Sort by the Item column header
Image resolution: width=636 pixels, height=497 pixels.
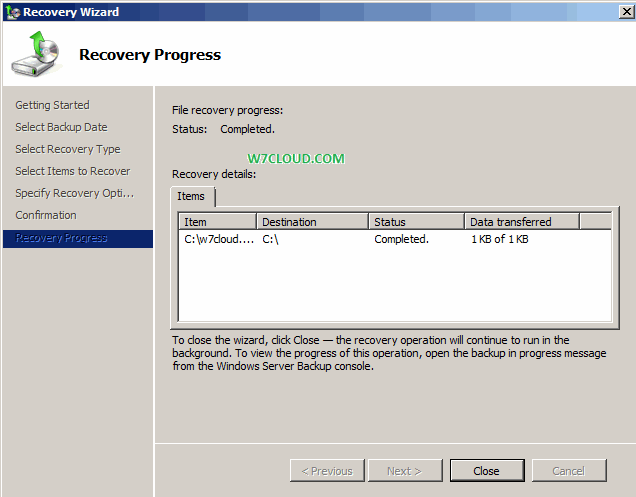[217, 222]
